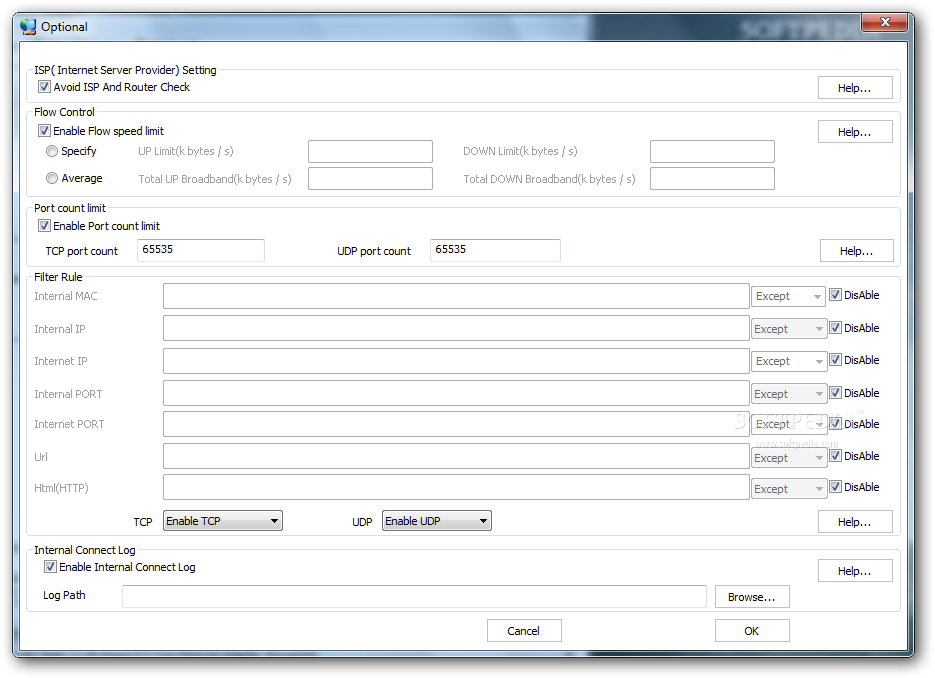Open the Enable UDP dropdown
Viewport: 935px width, 678px height.
point(436,521)
